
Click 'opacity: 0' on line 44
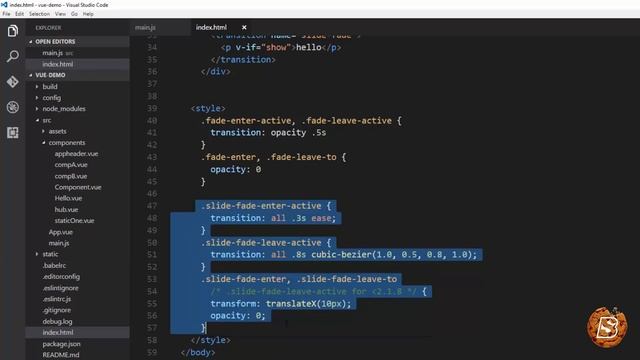pos(236,169)
